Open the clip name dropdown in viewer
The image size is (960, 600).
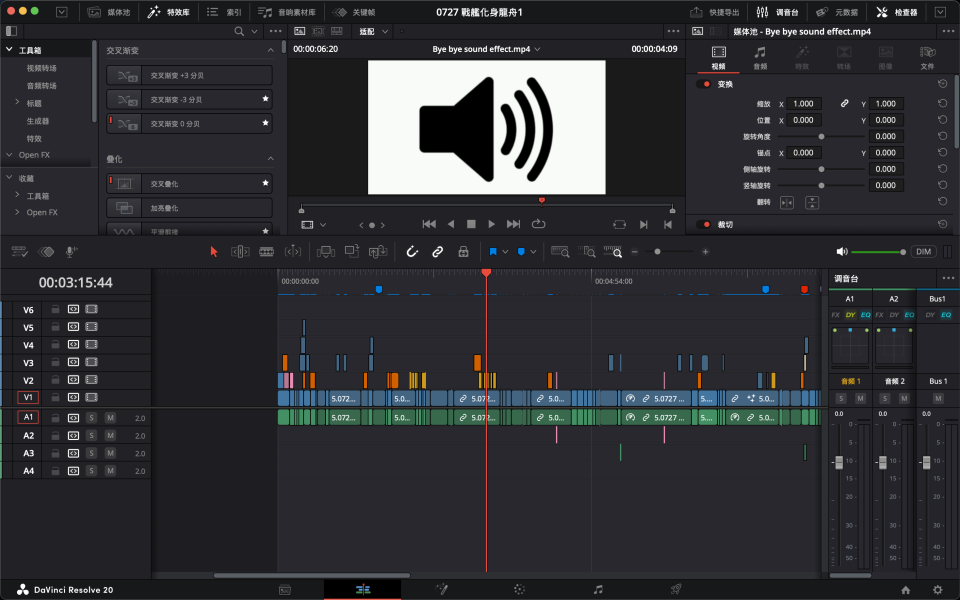[x=538, y=49]
